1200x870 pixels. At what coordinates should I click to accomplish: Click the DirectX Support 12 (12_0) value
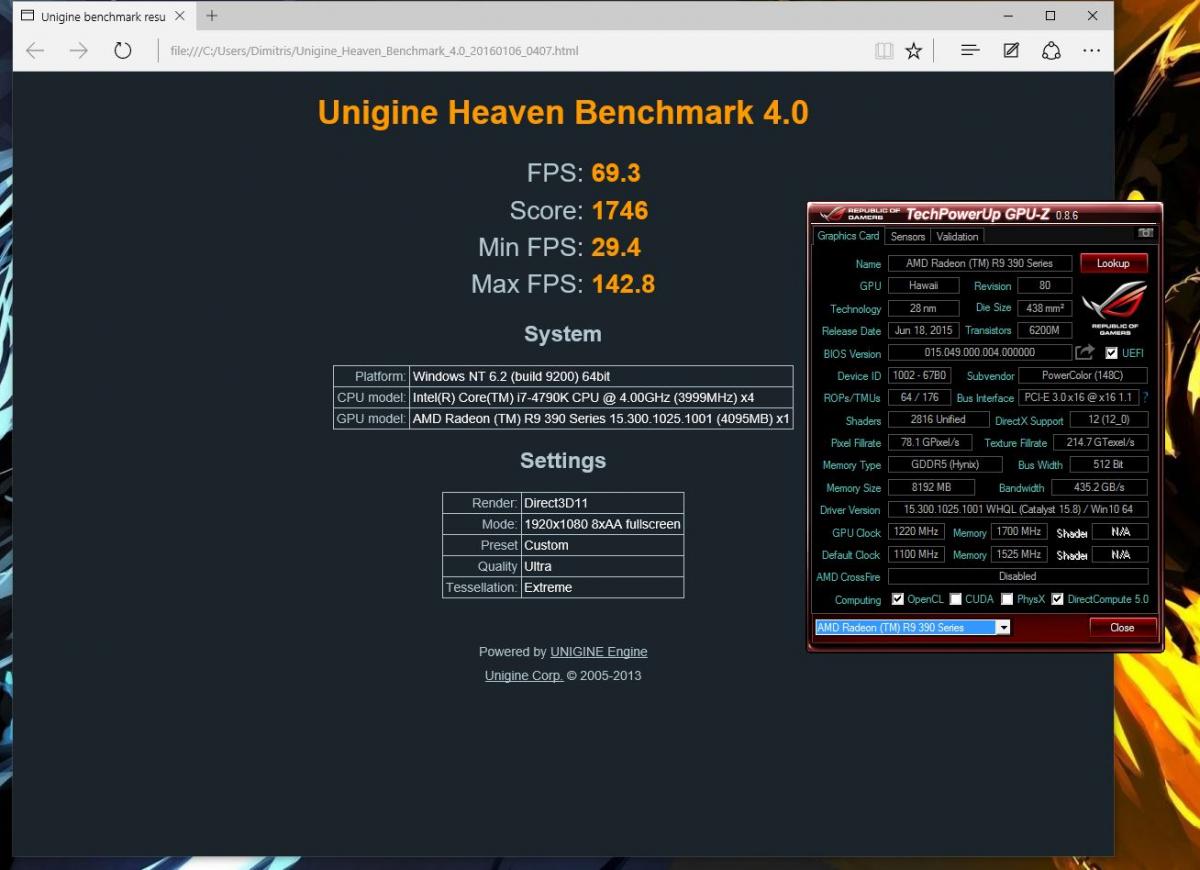[x=1109, y=420]
